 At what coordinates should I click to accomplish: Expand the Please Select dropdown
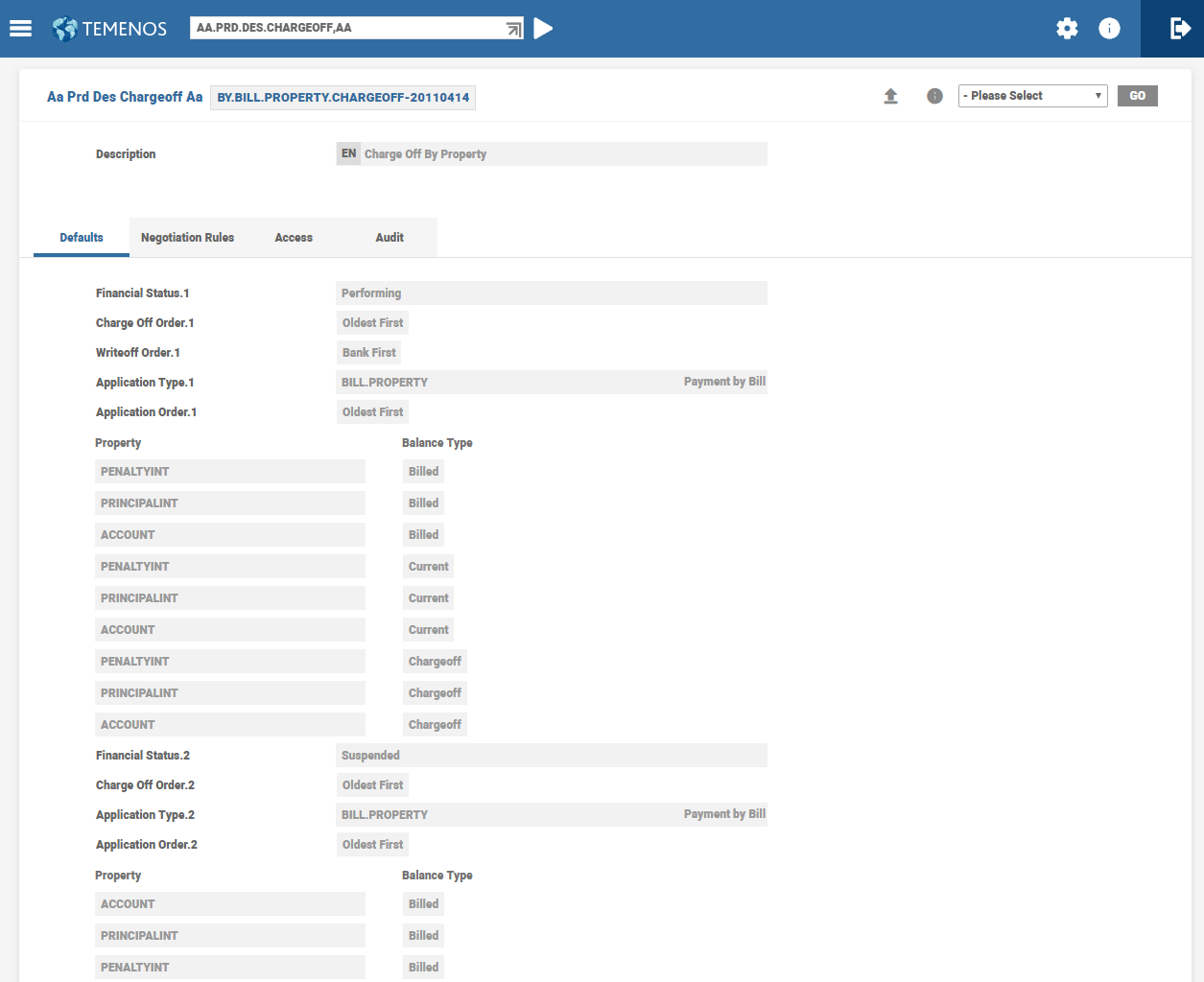(1032, 96)
